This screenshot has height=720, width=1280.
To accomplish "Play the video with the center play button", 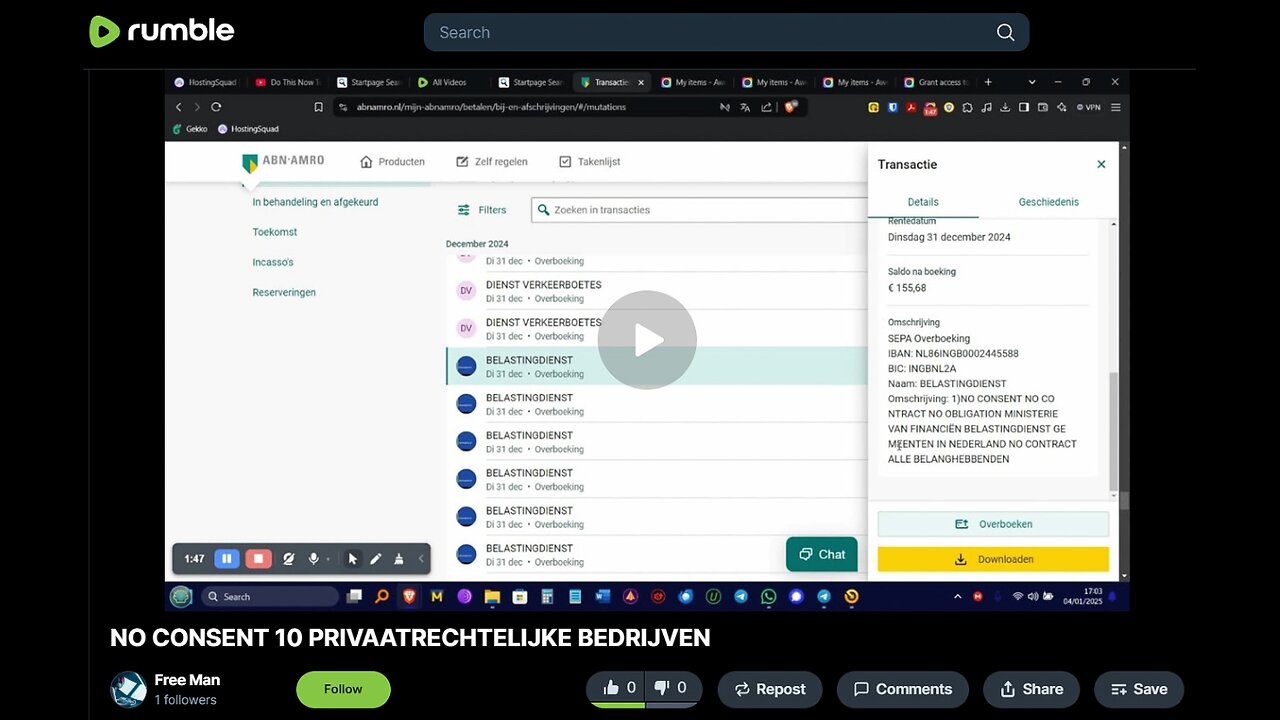I will 647,340.
